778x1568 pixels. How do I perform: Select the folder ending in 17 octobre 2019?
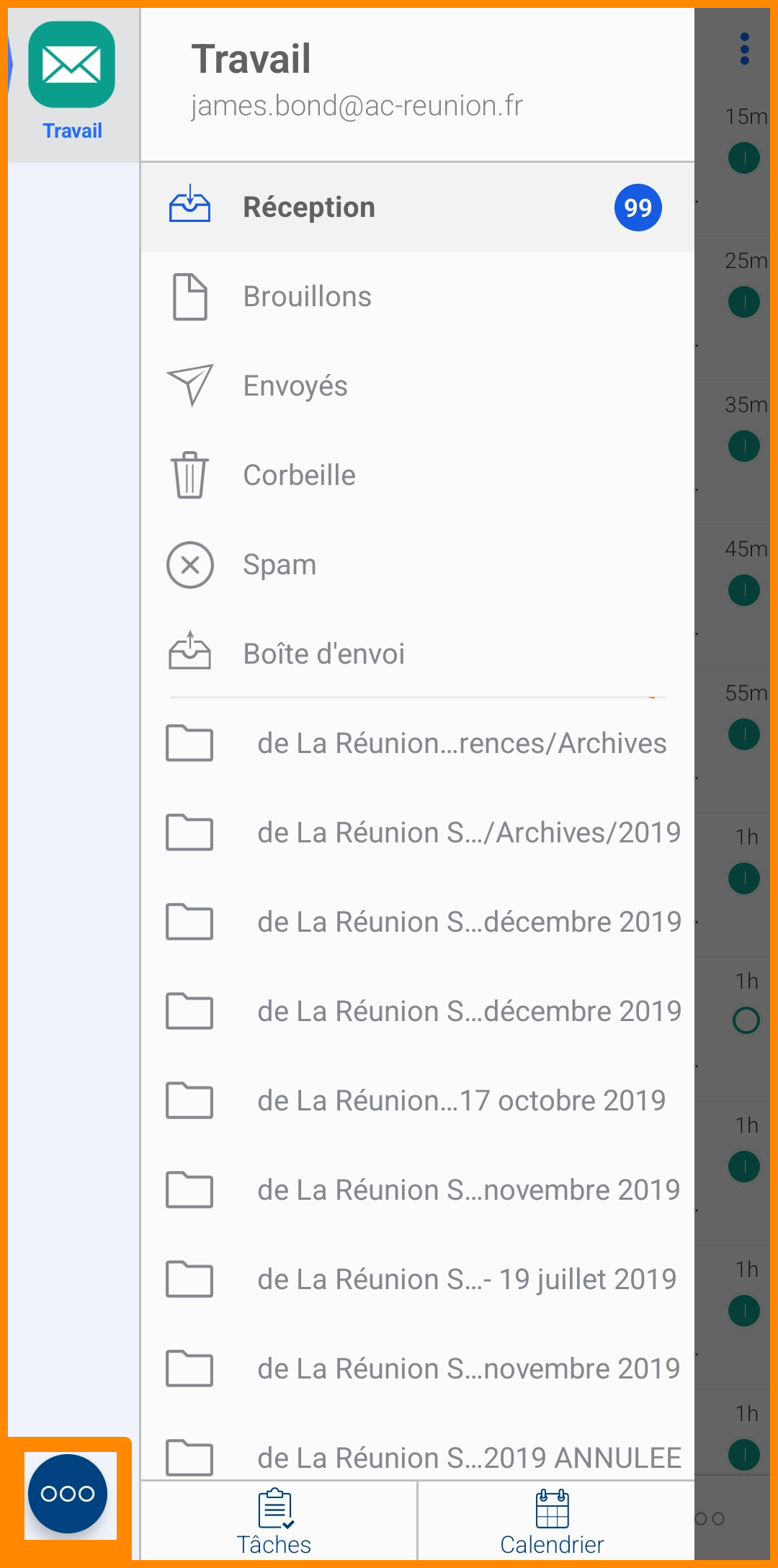click(462, 1101)
